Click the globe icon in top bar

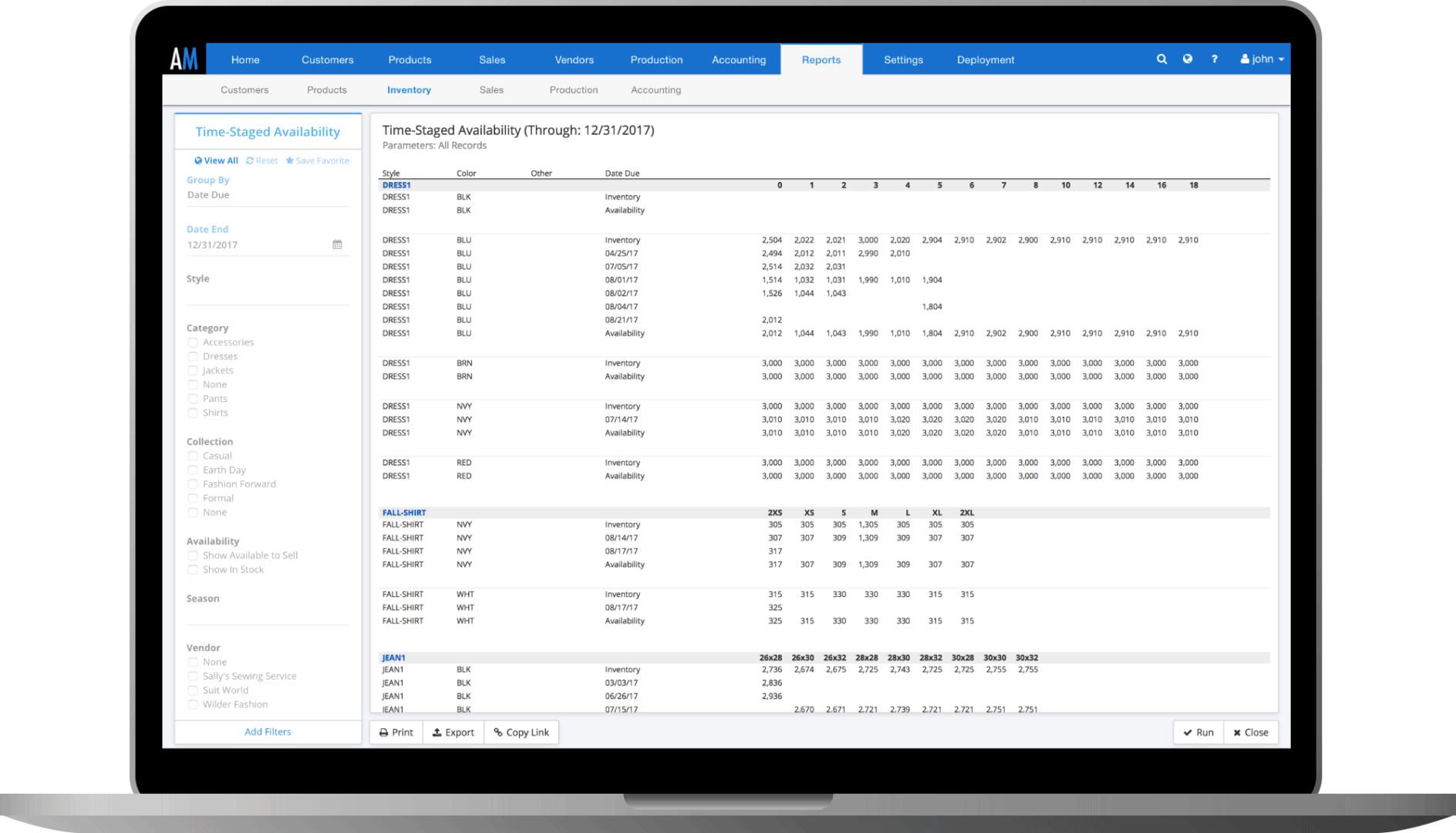pyautogui.click(x=1188, y=59)
